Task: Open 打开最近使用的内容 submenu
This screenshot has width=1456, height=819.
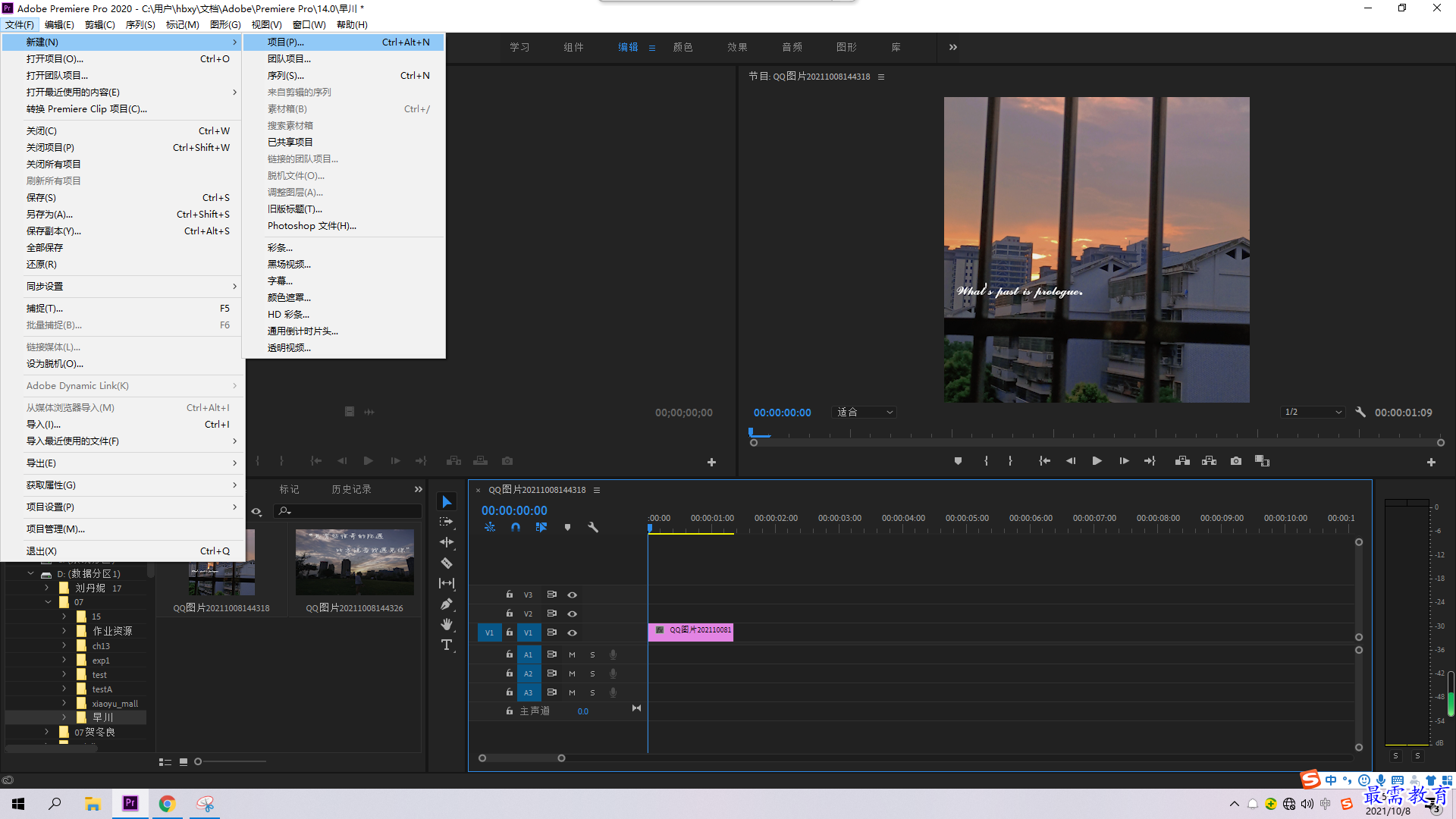Action: point(122,93)
